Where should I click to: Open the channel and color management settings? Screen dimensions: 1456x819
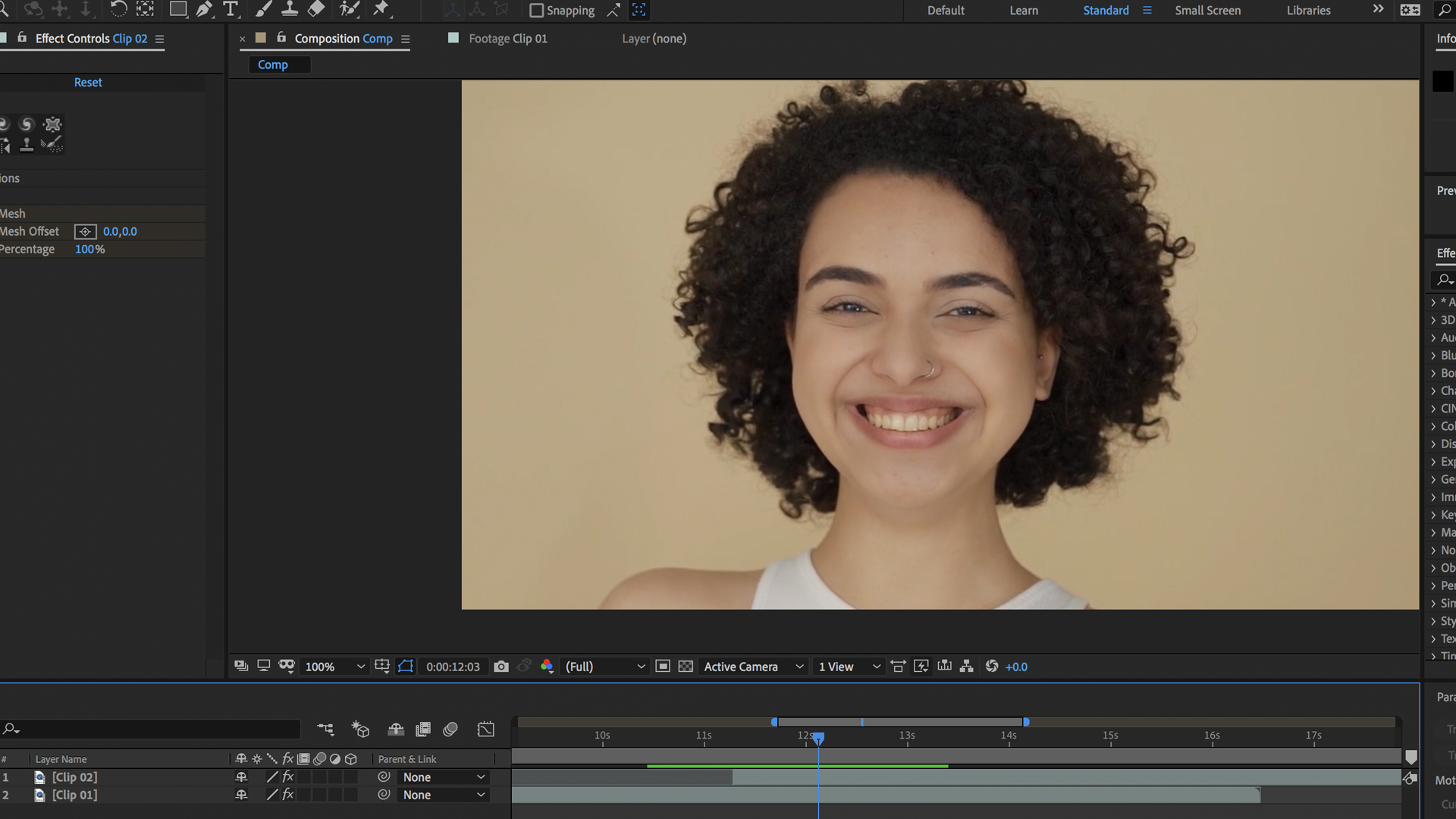tap(548, 667)
